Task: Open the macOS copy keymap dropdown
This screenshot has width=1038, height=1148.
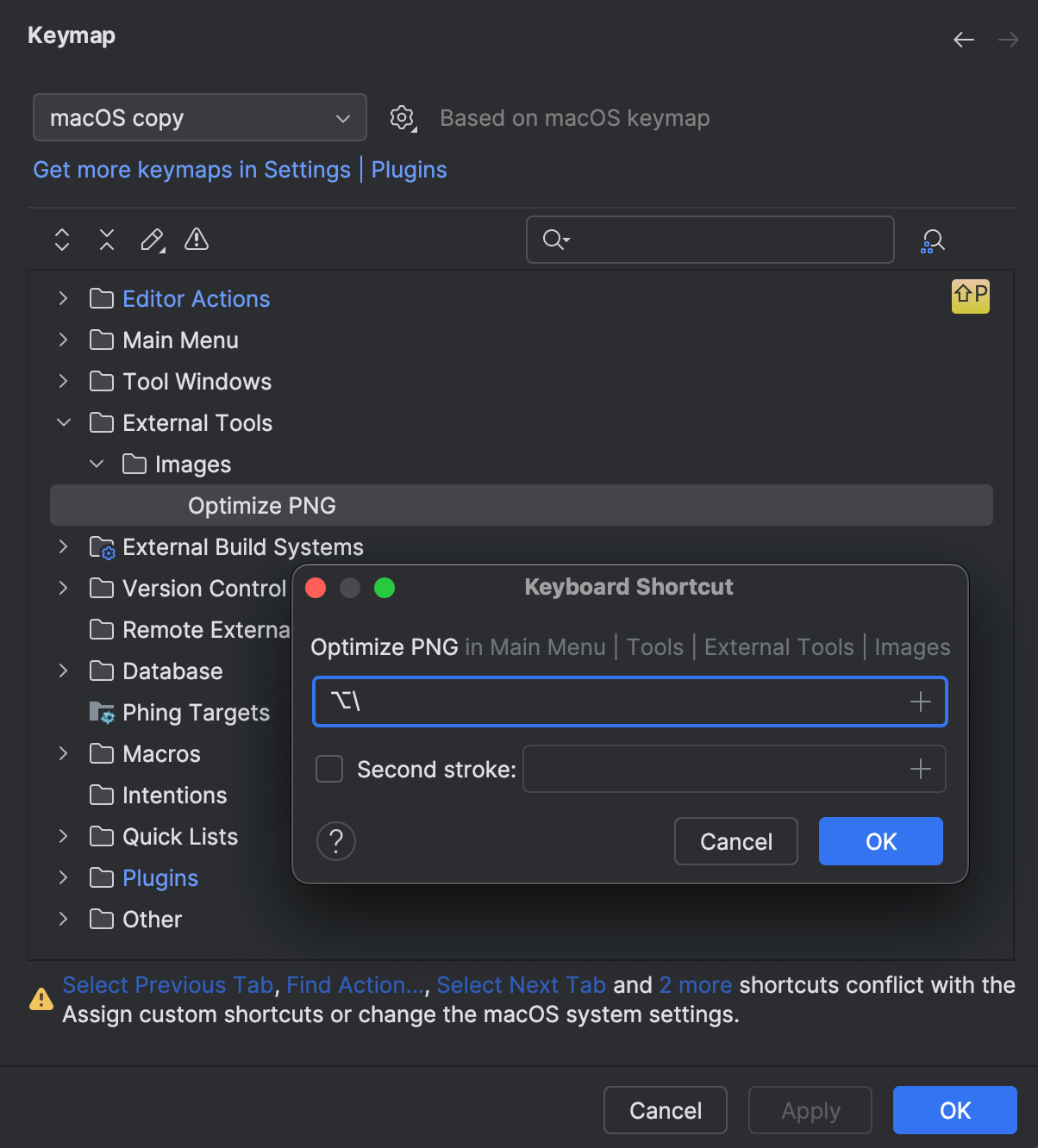Action: click(x=200, y=117)
